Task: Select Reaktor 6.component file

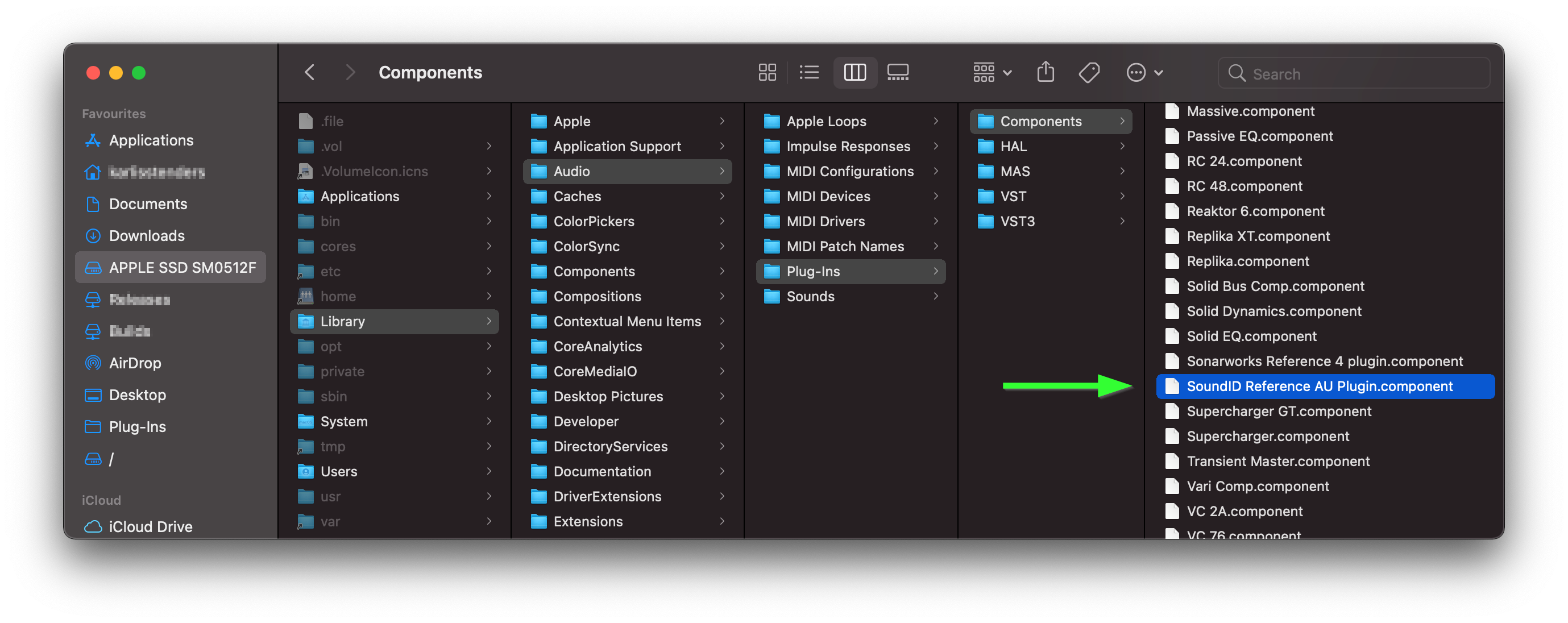Action: (1325, 210)
